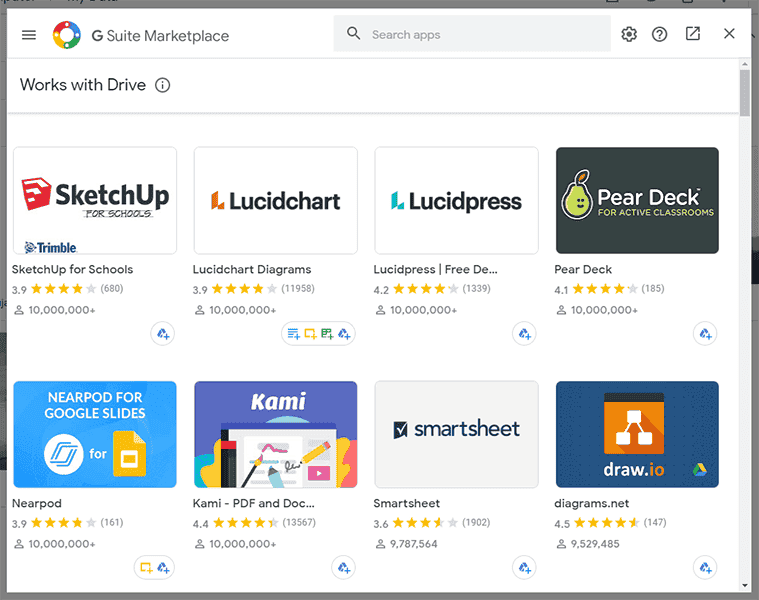Open the Smartsheet thumbnail
The image size is (759, 600).
coord(456,435)
